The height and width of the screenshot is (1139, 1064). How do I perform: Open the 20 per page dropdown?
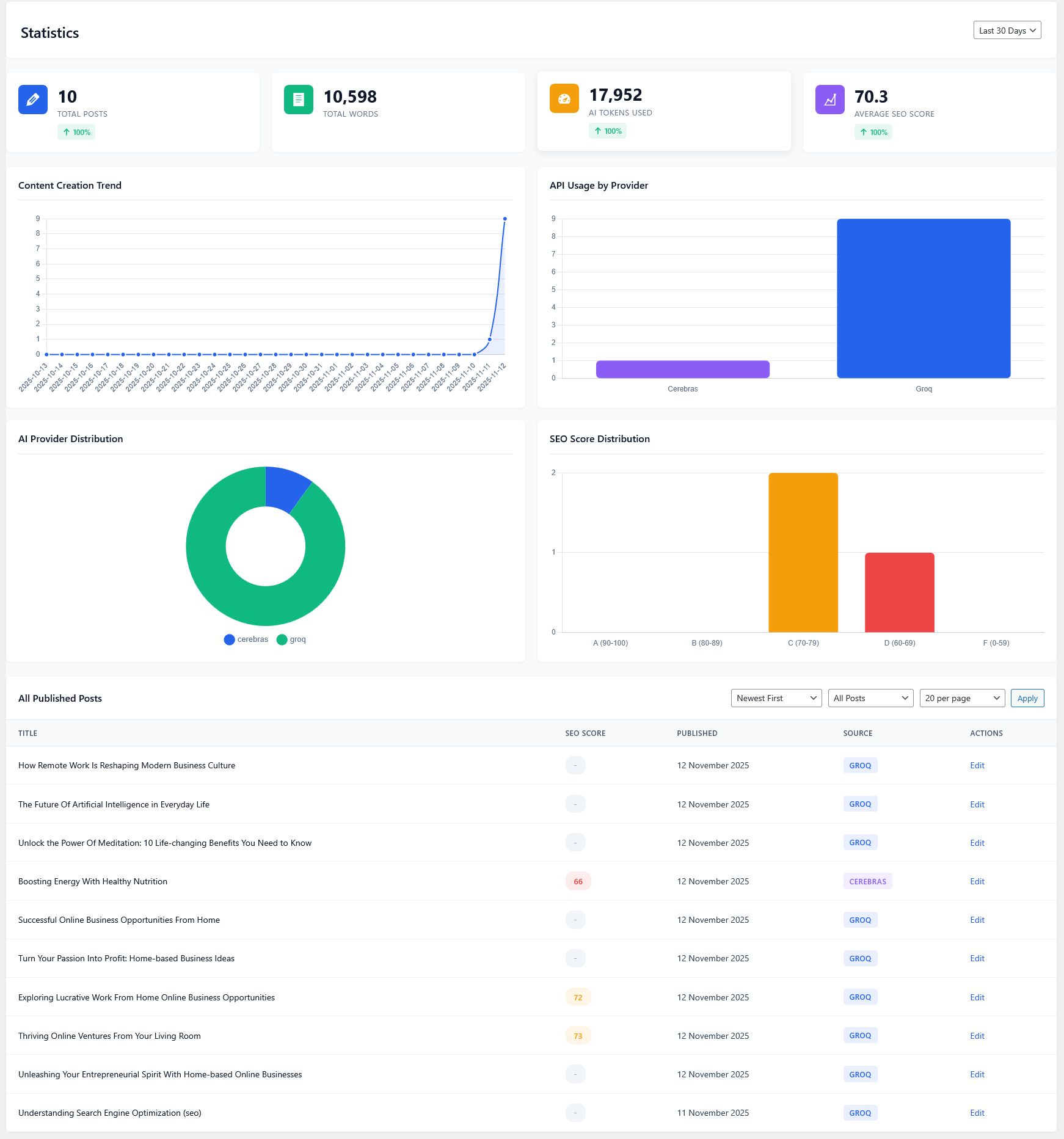click(962, 698)
